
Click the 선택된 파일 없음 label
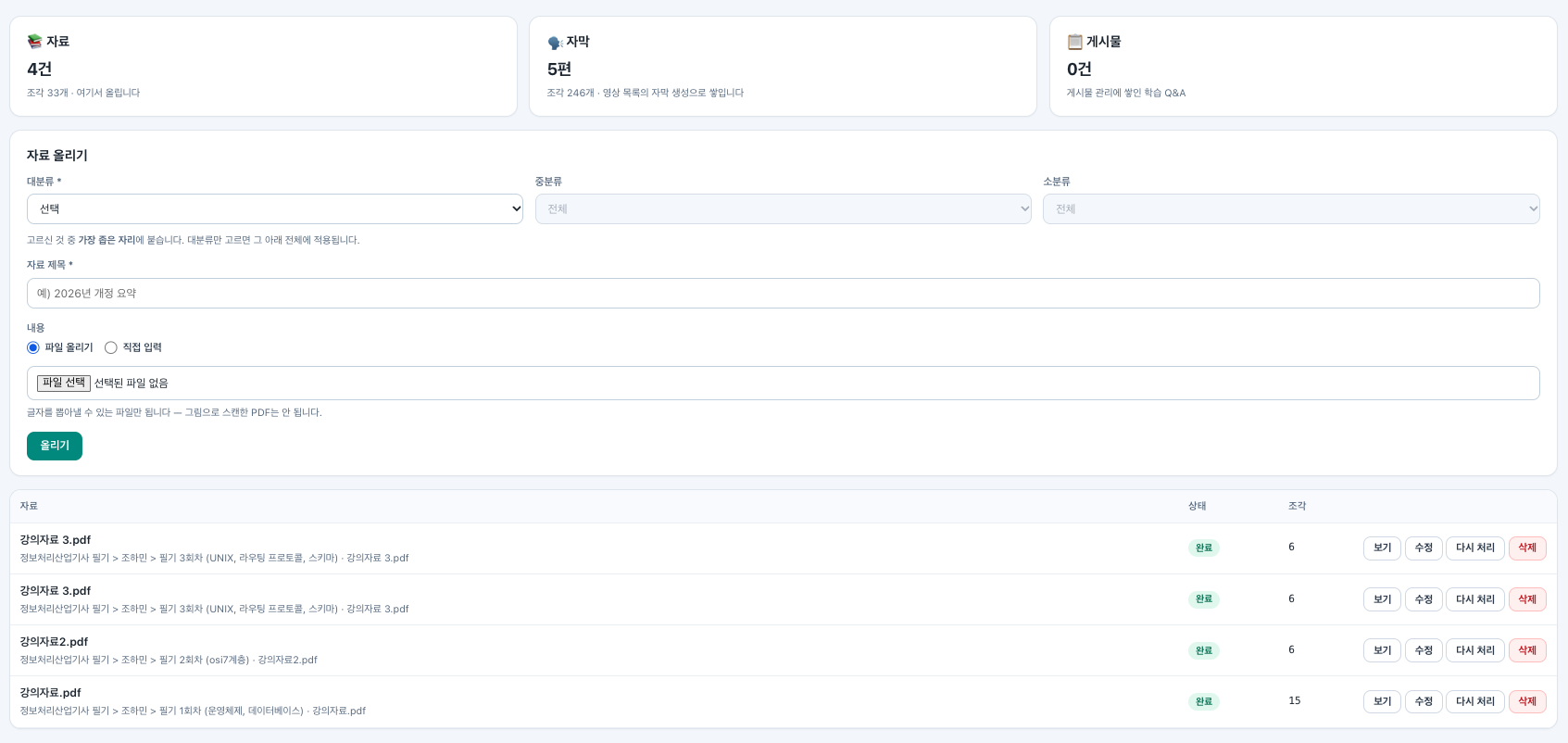pos(132,383)
